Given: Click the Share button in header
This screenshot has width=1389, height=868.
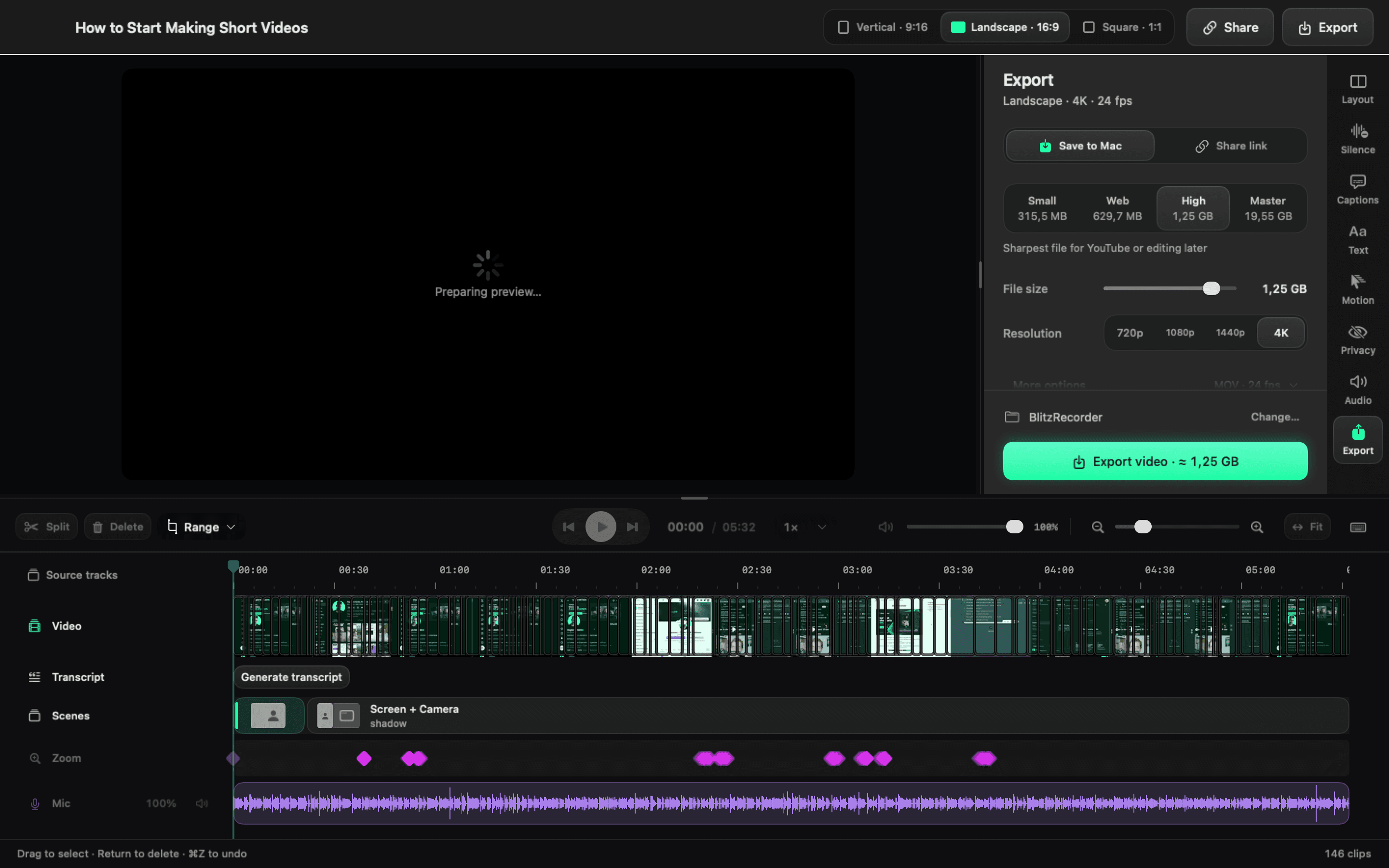Looking at the screenshot, I should click(x=1230, y=27).
